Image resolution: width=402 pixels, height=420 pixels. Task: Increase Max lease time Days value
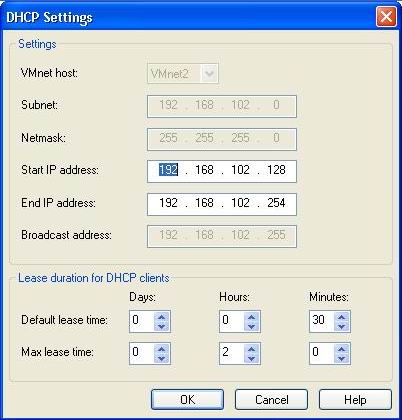pos(162,349)
